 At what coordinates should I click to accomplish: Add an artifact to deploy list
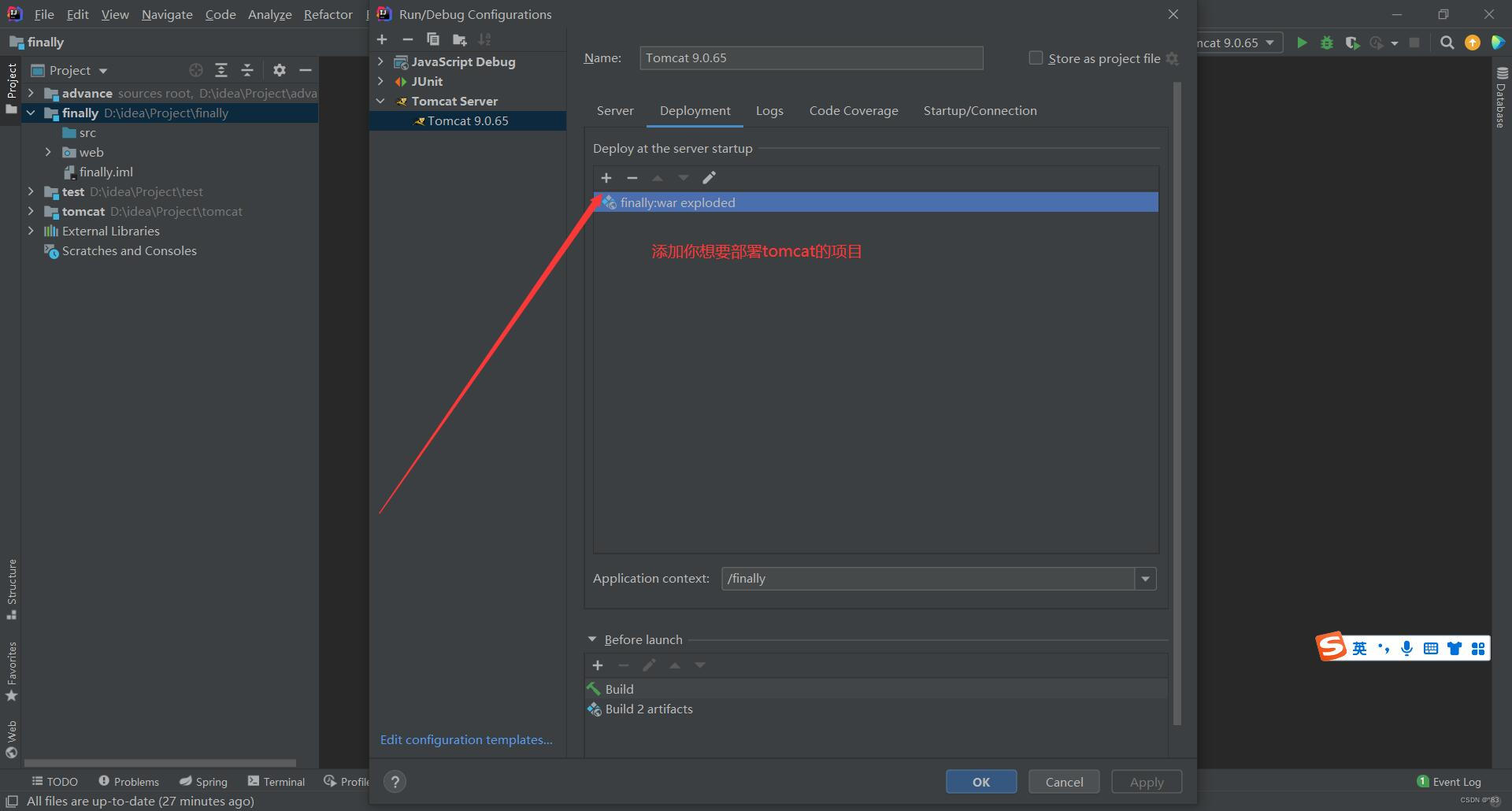[606, 178]
